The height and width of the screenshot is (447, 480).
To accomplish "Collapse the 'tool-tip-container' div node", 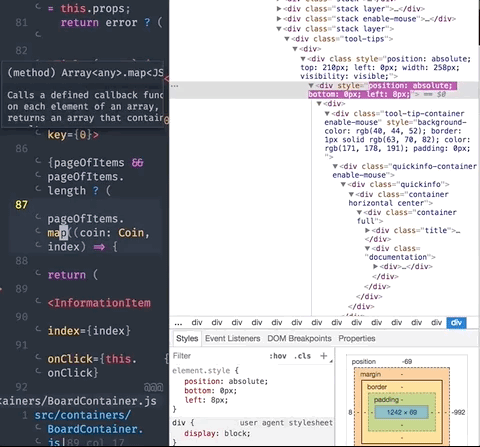I will click(x=327, y=113).
